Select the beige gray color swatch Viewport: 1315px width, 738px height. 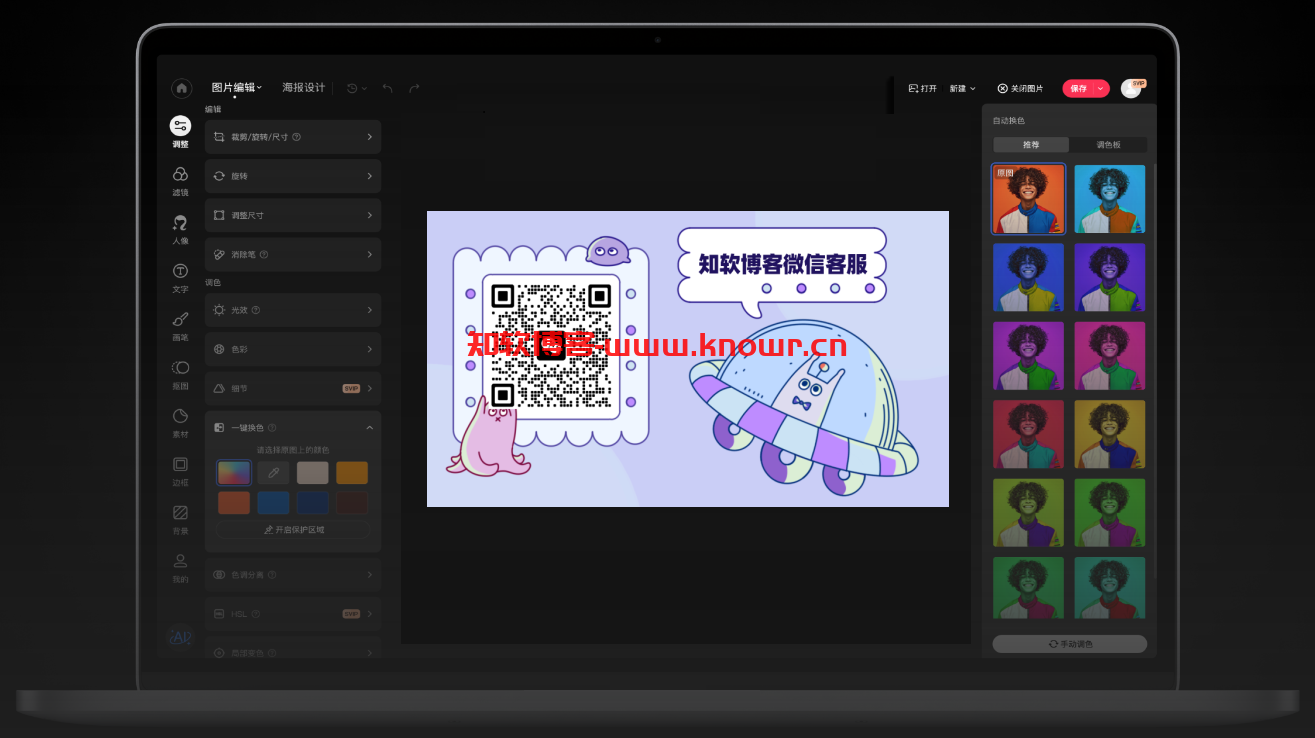[312, 472]
